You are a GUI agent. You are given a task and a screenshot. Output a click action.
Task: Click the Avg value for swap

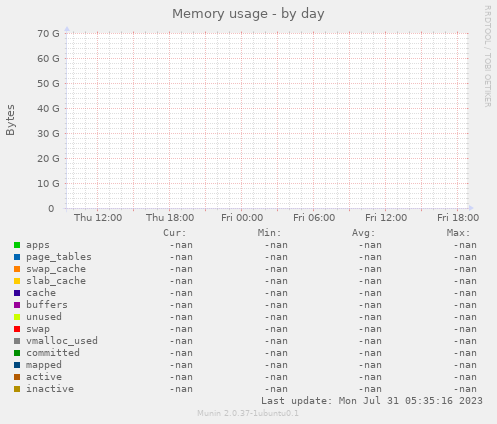tap(370, 329)
